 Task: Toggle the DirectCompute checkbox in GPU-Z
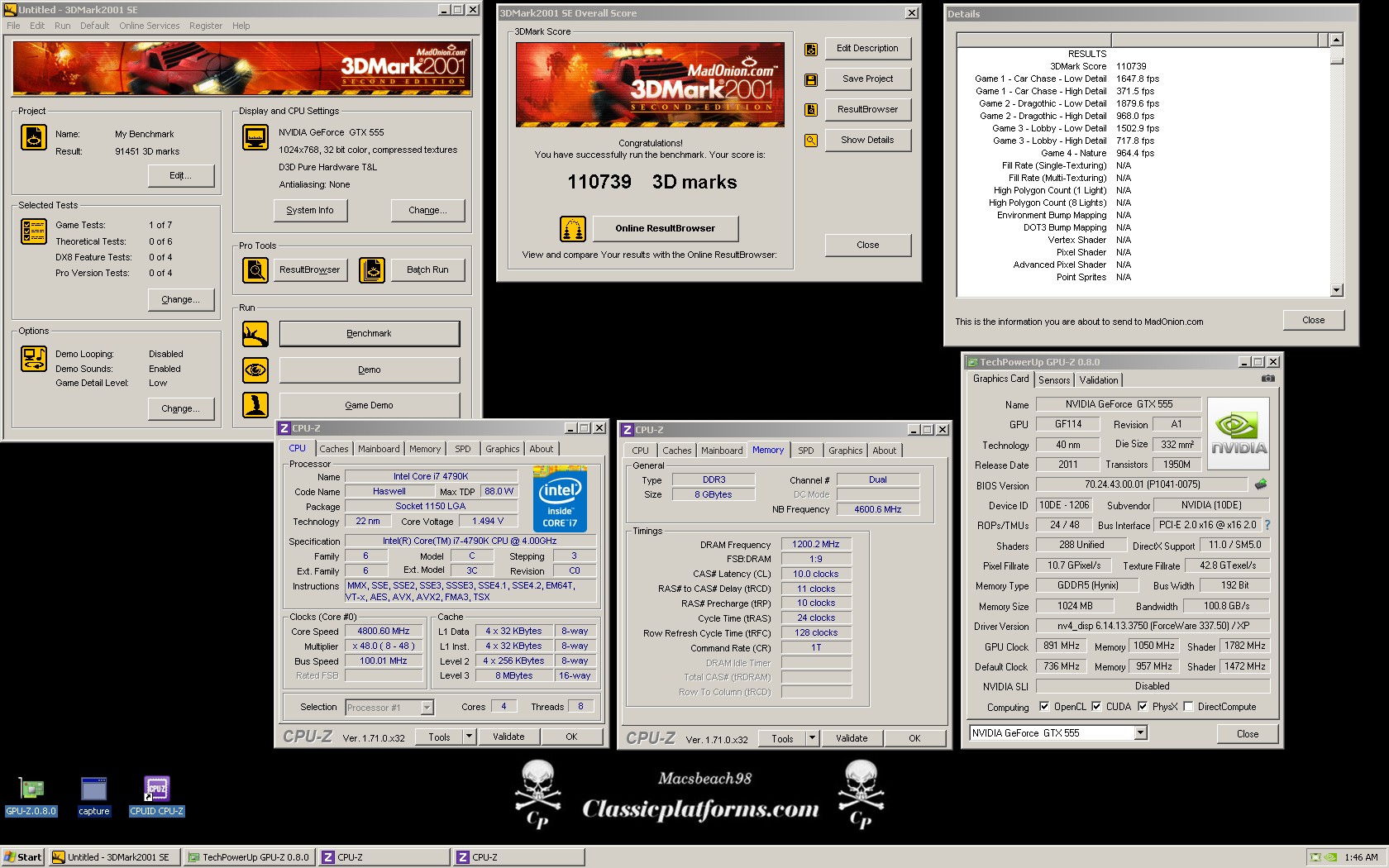click(x=1188, y=707)
